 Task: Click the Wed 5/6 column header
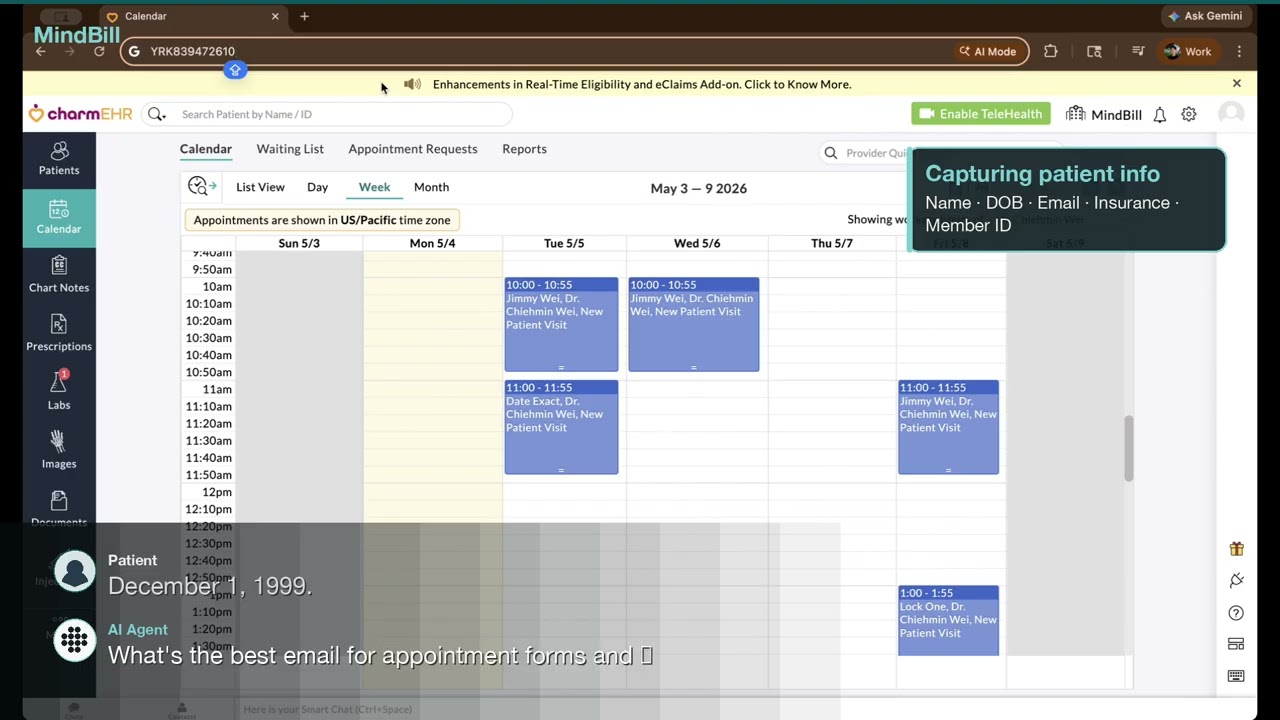[x=697, y=243]
